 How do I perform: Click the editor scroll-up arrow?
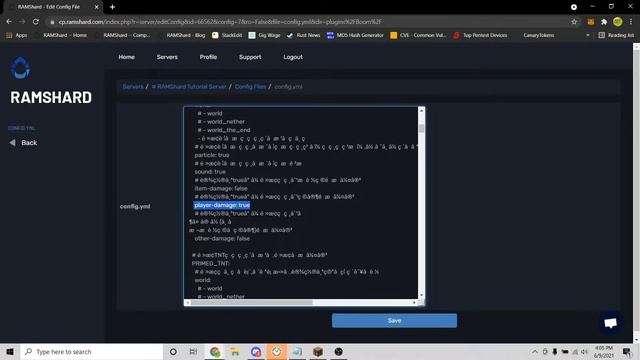(421, 110)
